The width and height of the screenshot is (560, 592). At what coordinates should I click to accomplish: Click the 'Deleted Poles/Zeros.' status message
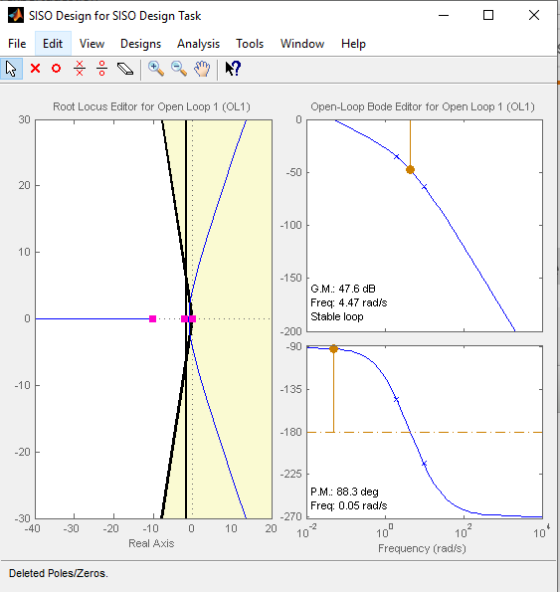tap(59, 574)
